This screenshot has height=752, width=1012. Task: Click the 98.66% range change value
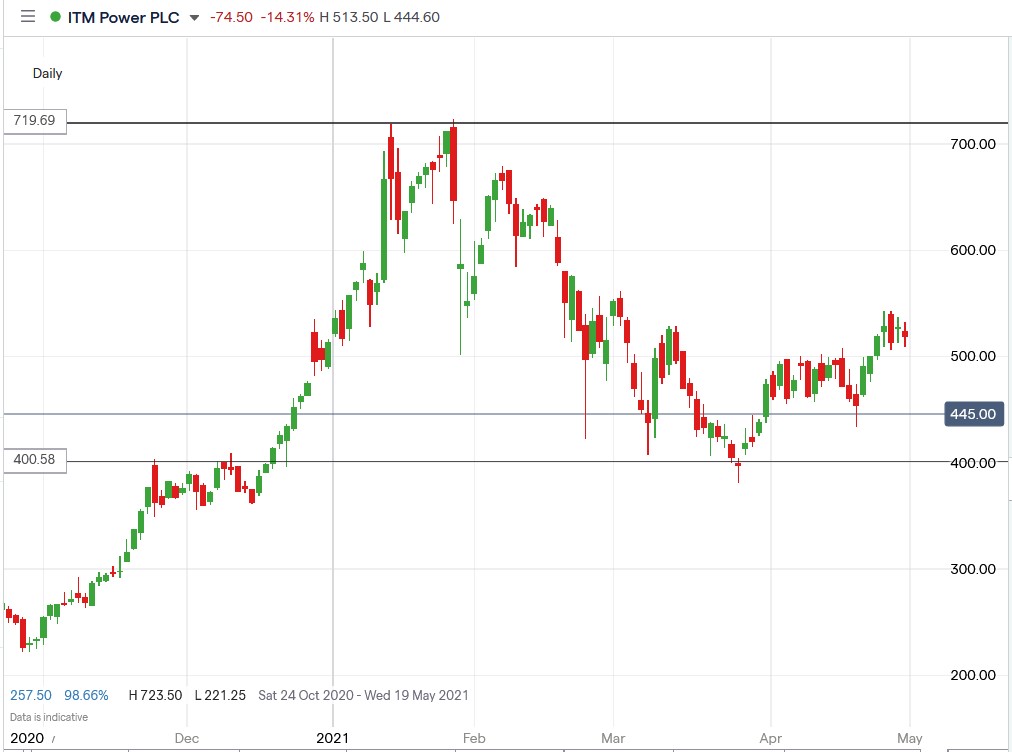86,694
